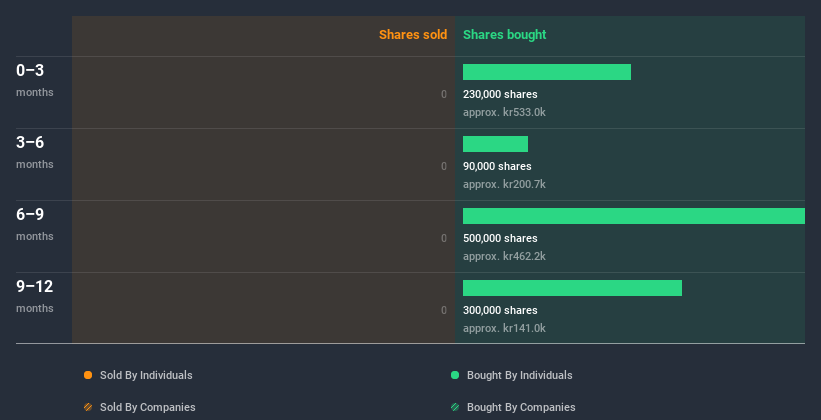
Task: Select the Shares sold column header
Action: 413,35
